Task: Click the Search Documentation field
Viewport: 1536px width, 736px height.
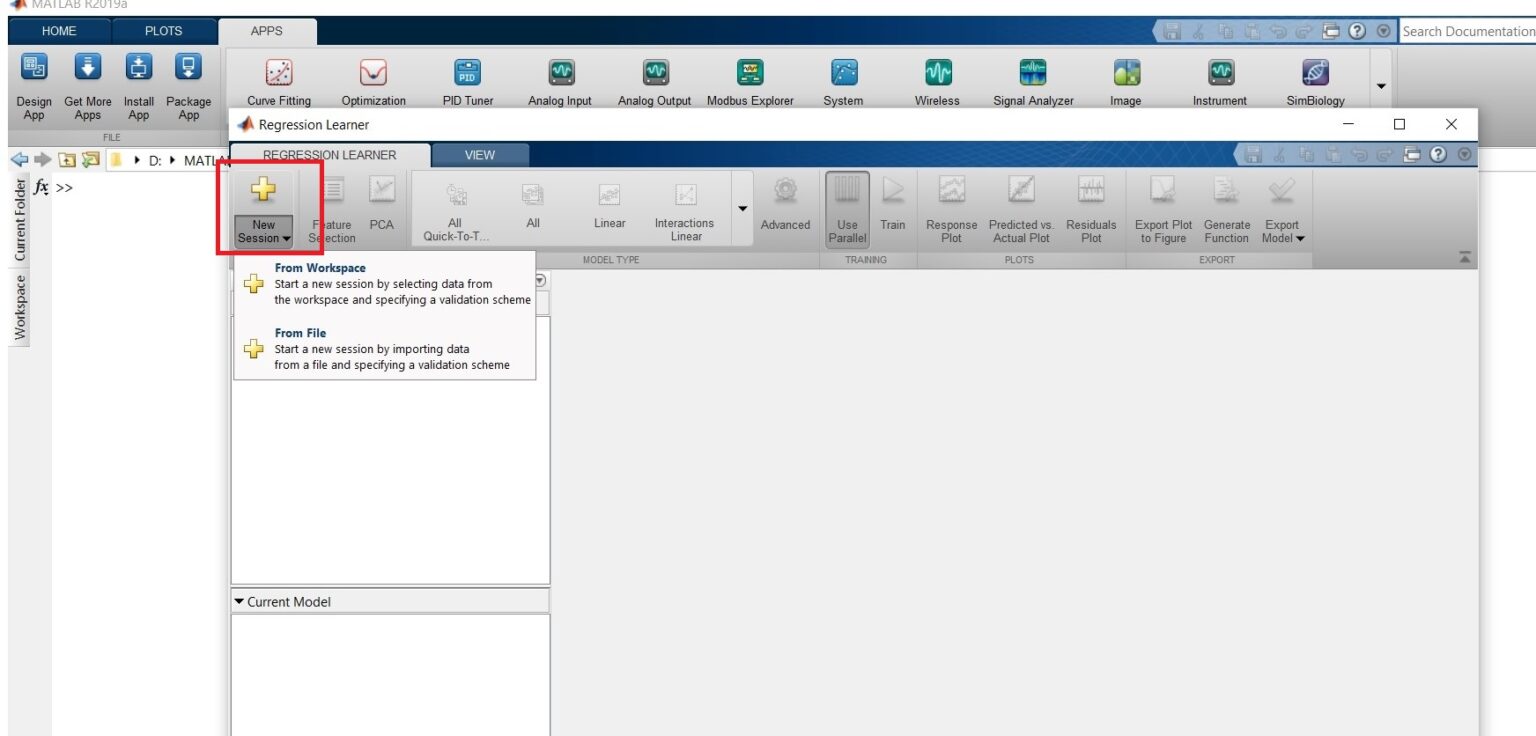Action: pyautogui.click(x=1467, y=31)
